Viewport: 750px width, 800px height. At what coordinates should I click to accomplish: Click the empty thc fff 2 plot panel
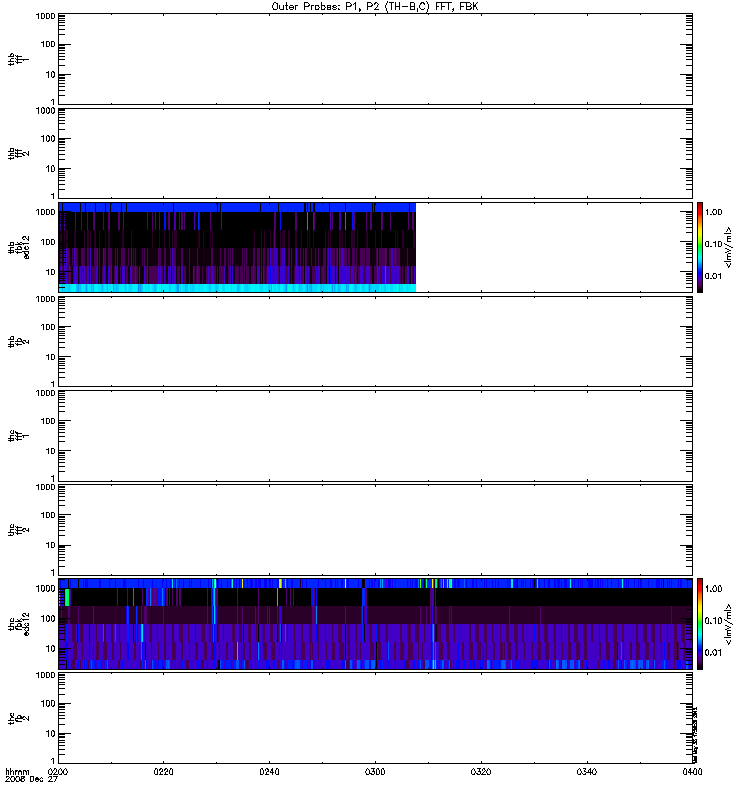pos(375,530)
